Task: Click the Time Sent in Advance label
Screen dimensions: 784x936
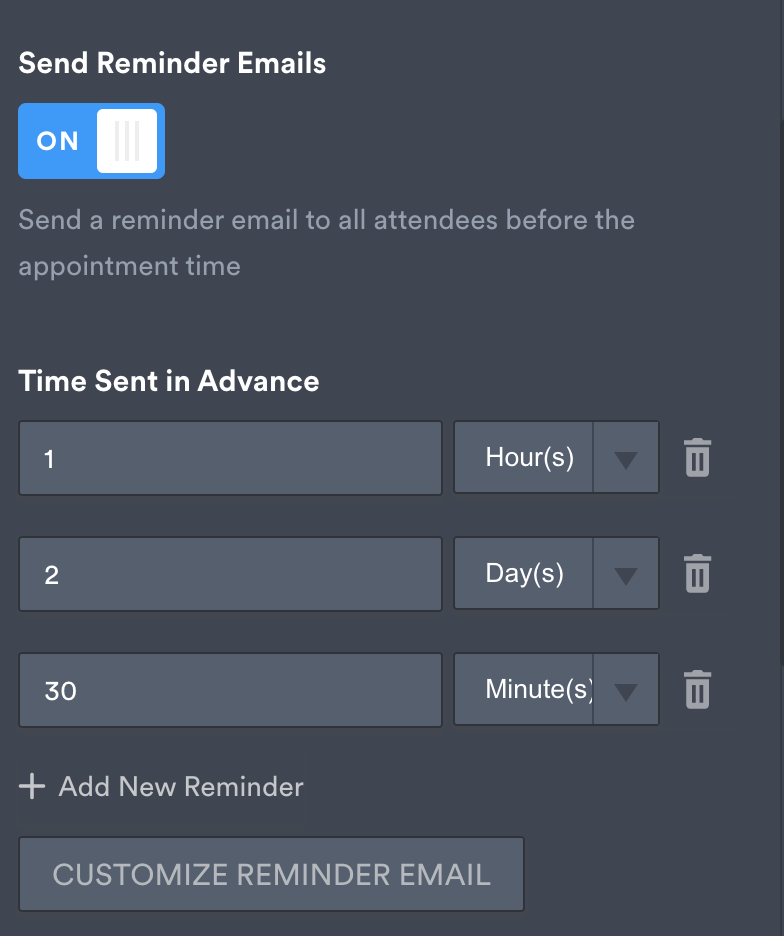Action: point(169,381)
